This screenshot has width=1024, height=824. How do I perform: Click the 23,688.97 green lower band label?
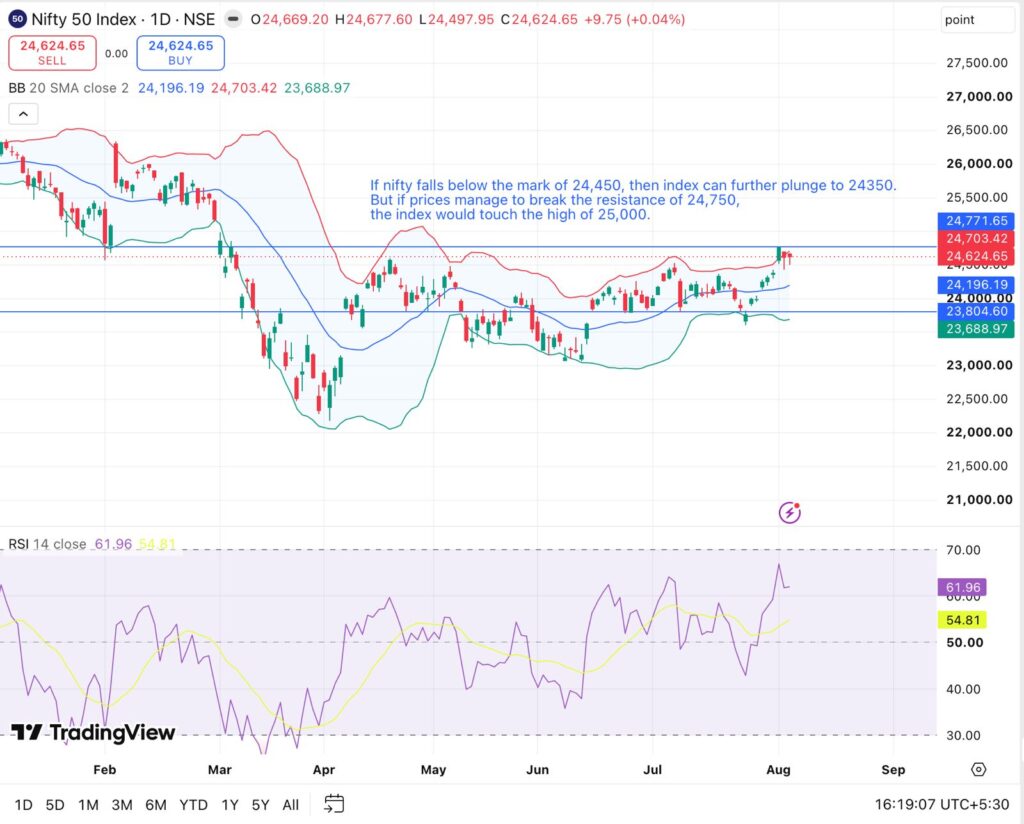[x=976, y=328]
